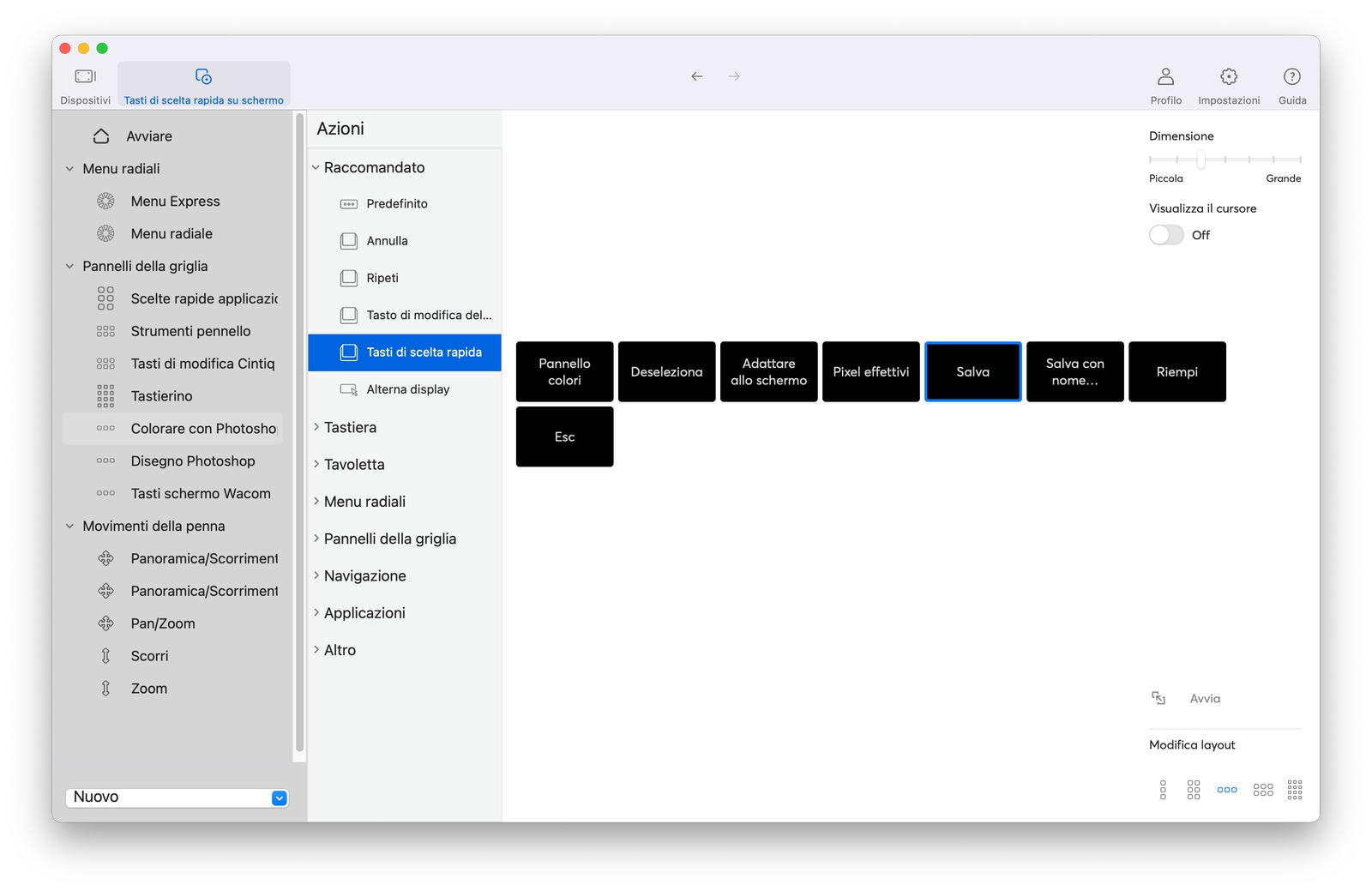Go back with the left arrow

click(697, 76)
